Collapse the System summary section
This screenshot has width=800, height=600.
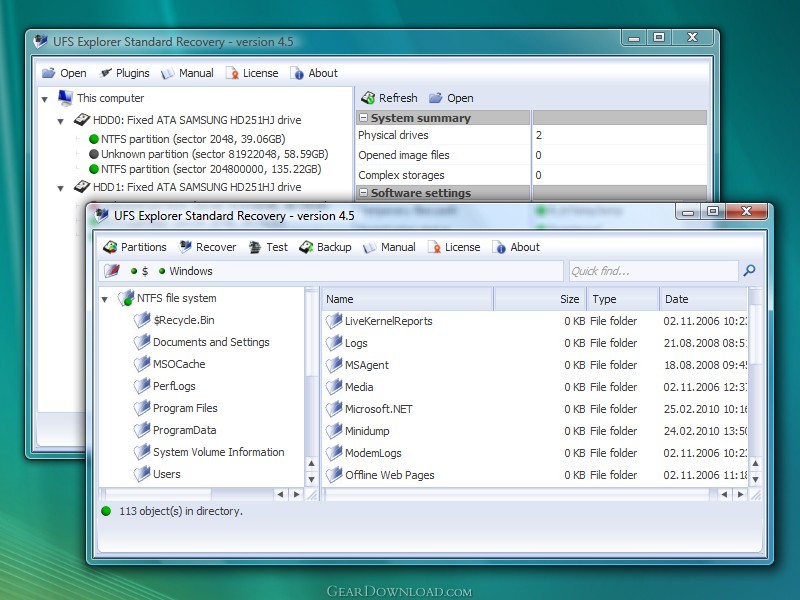(363, 118)
